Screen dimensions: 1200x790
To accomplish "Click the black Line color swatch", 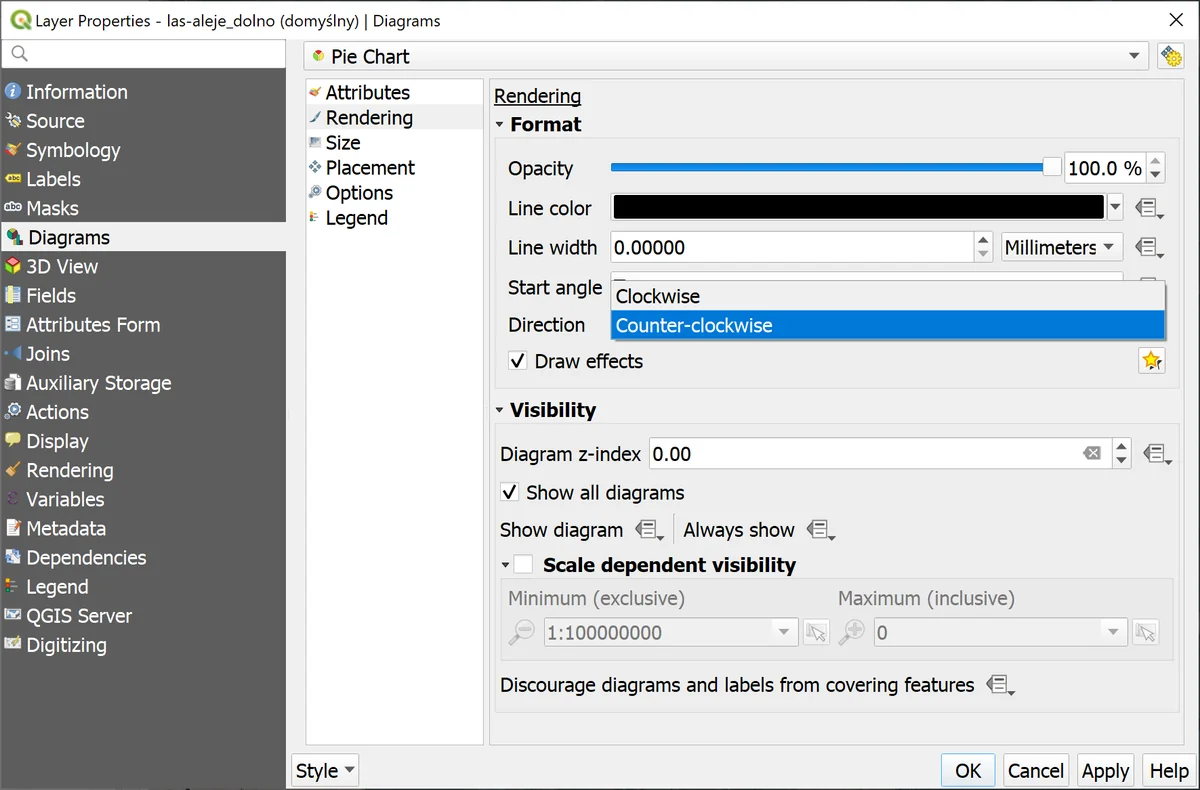I will click(x=858, y=208).
